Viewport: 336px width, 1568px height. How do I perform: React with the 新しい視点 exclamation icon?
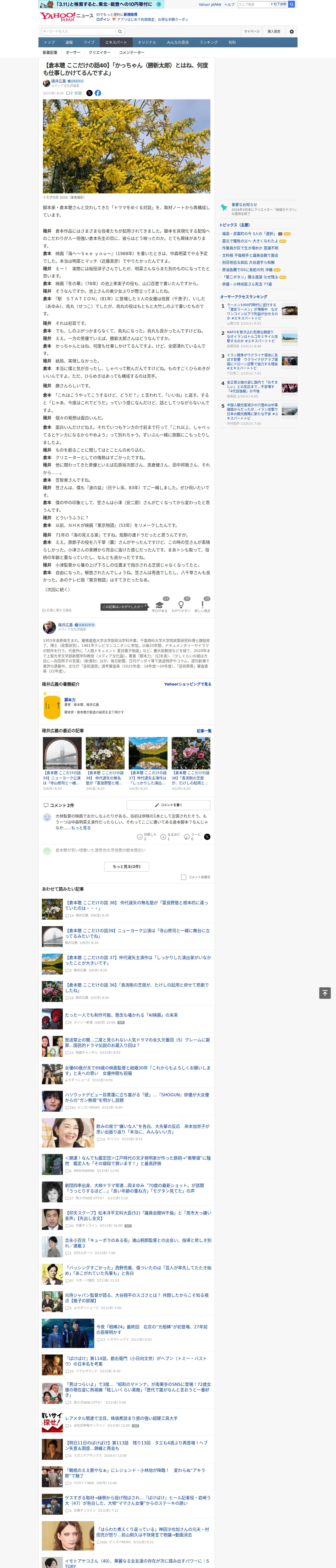[x=203, y=604]
